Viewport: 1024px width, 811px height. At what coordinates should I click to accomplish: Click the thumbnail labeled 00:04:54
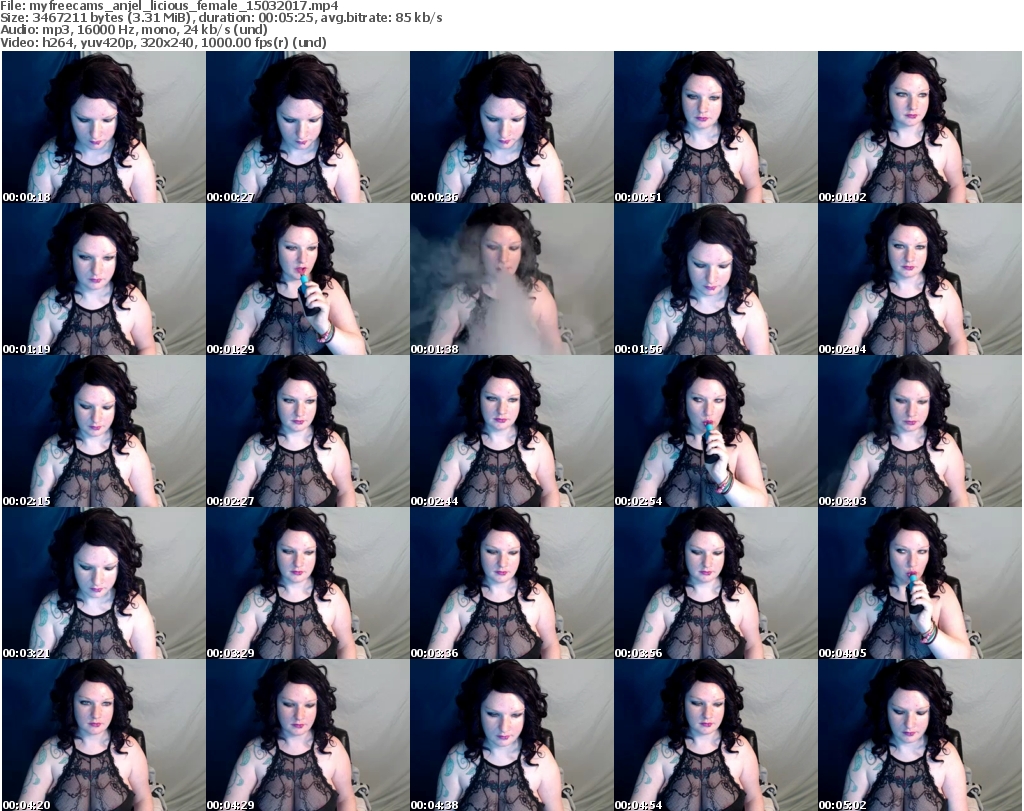click(715, 735)
